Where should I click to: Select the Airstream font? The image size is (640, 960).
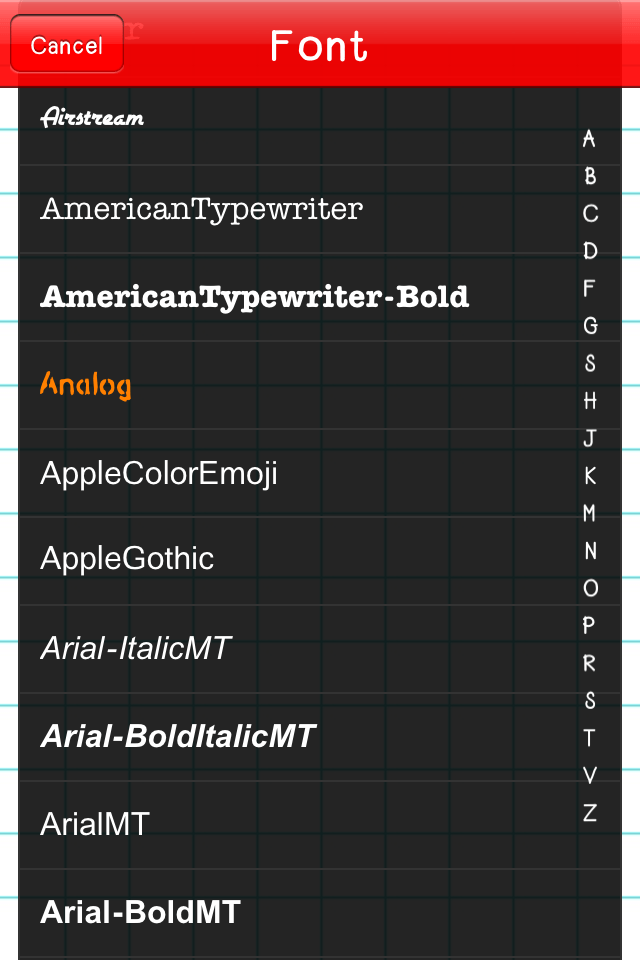92,118
